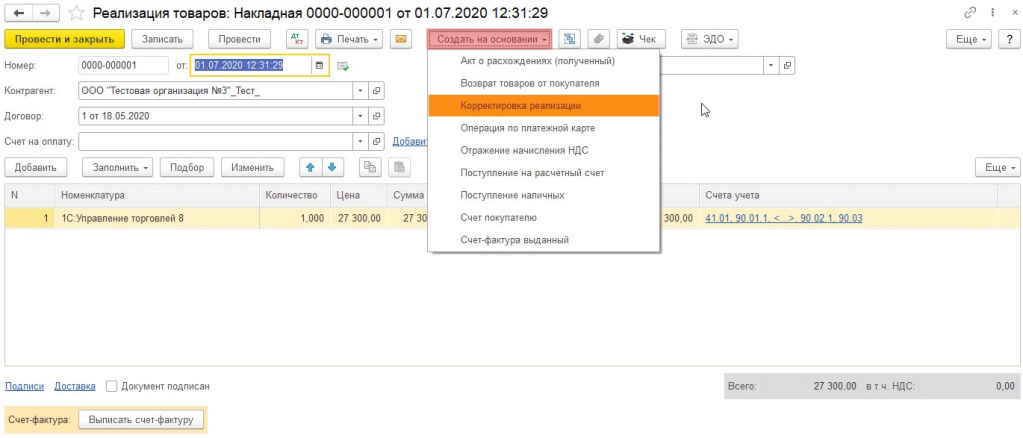
Task: Send document by email with the envelope icon
Action: (x=401, y=39)
